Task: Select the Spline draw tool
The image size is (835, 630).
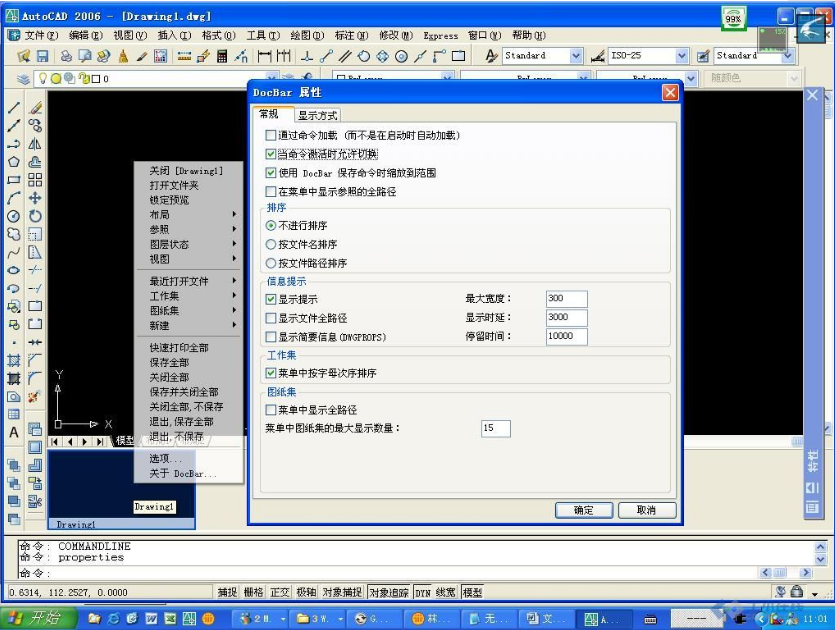Action: tap(14, 252)
